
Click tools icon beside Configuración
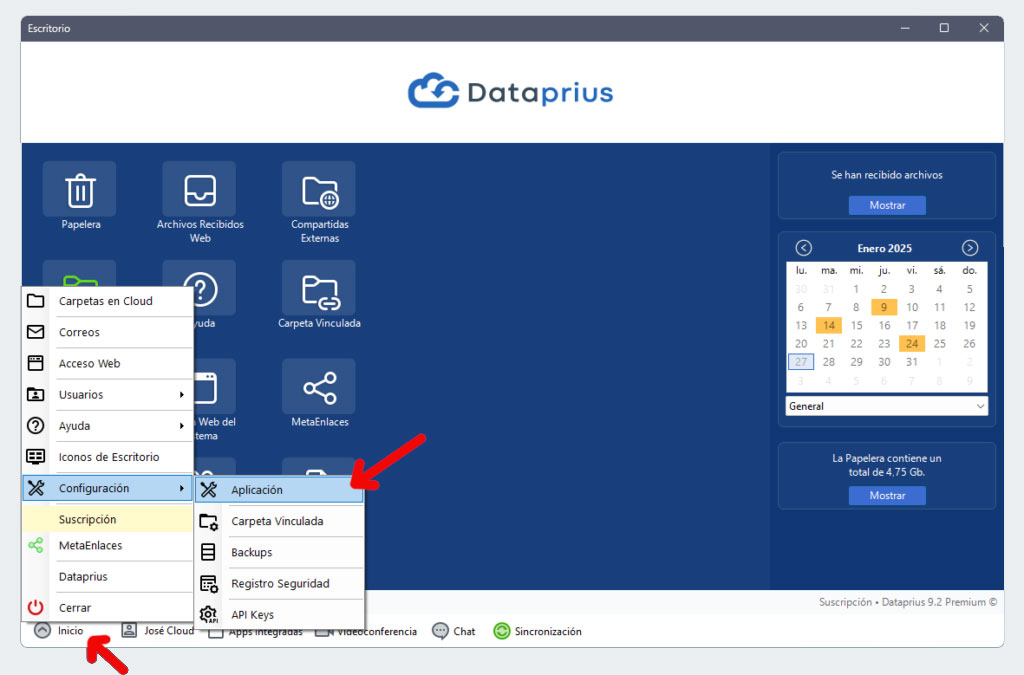coord(36,488)
